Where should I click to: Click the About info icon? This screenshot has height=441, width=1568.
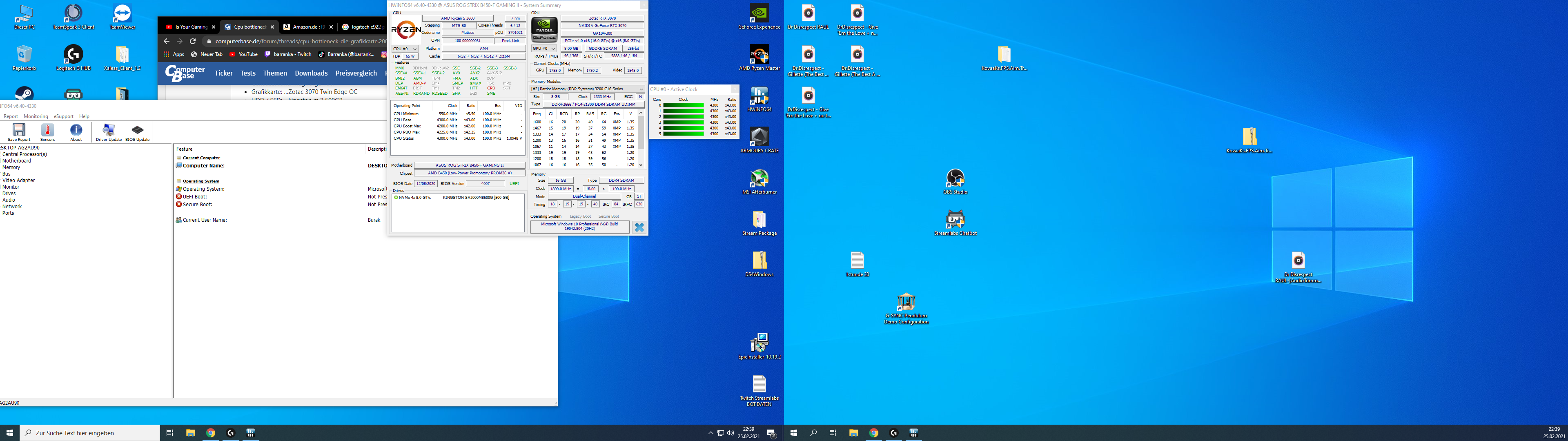[x=76, y=131]
